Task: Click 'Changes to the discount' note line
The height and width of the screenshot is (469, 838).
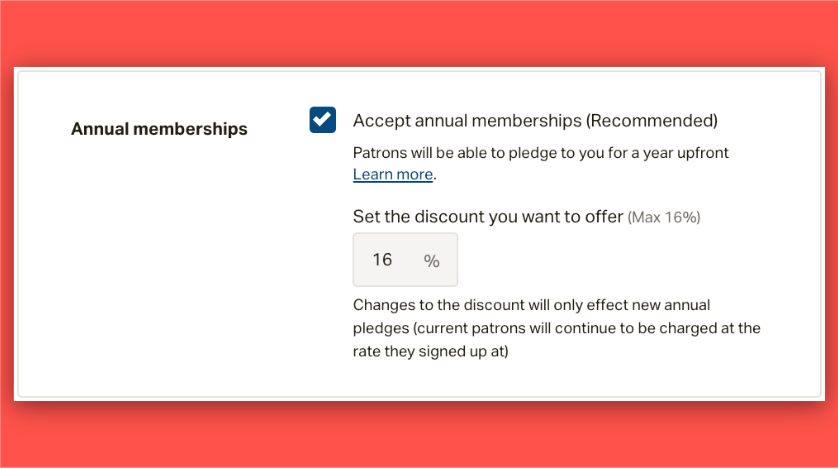Action: pos(531,305)
